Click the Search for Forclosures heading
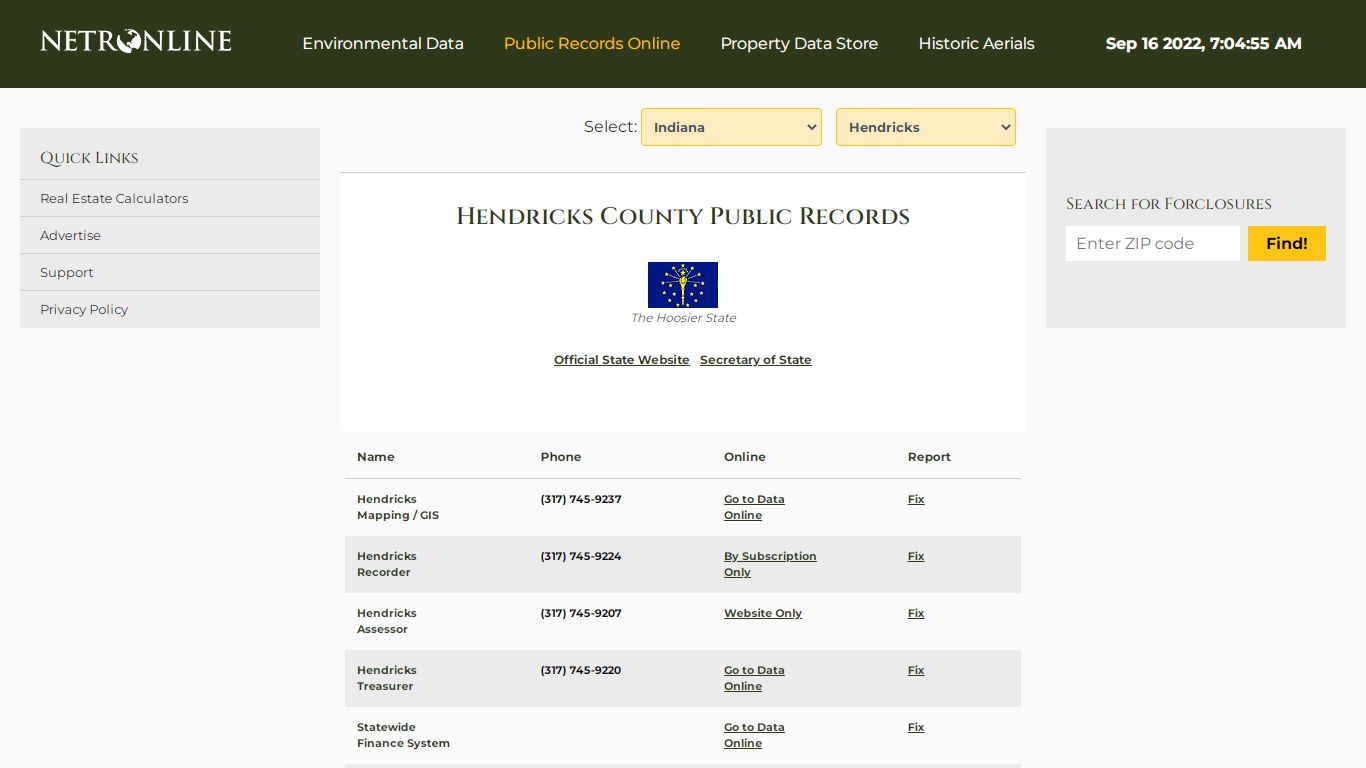The width and height of the screenshot is (1366, 768). pyautogui.click(x=1169, y=204)
